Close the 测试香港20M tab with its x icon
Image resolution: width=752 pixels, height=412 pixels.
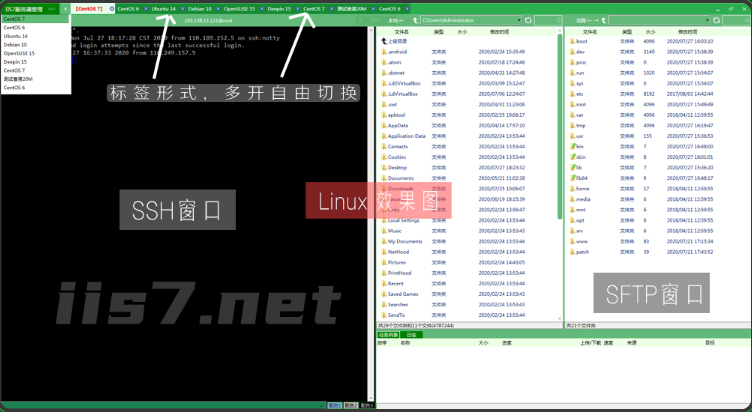point(373,9)
